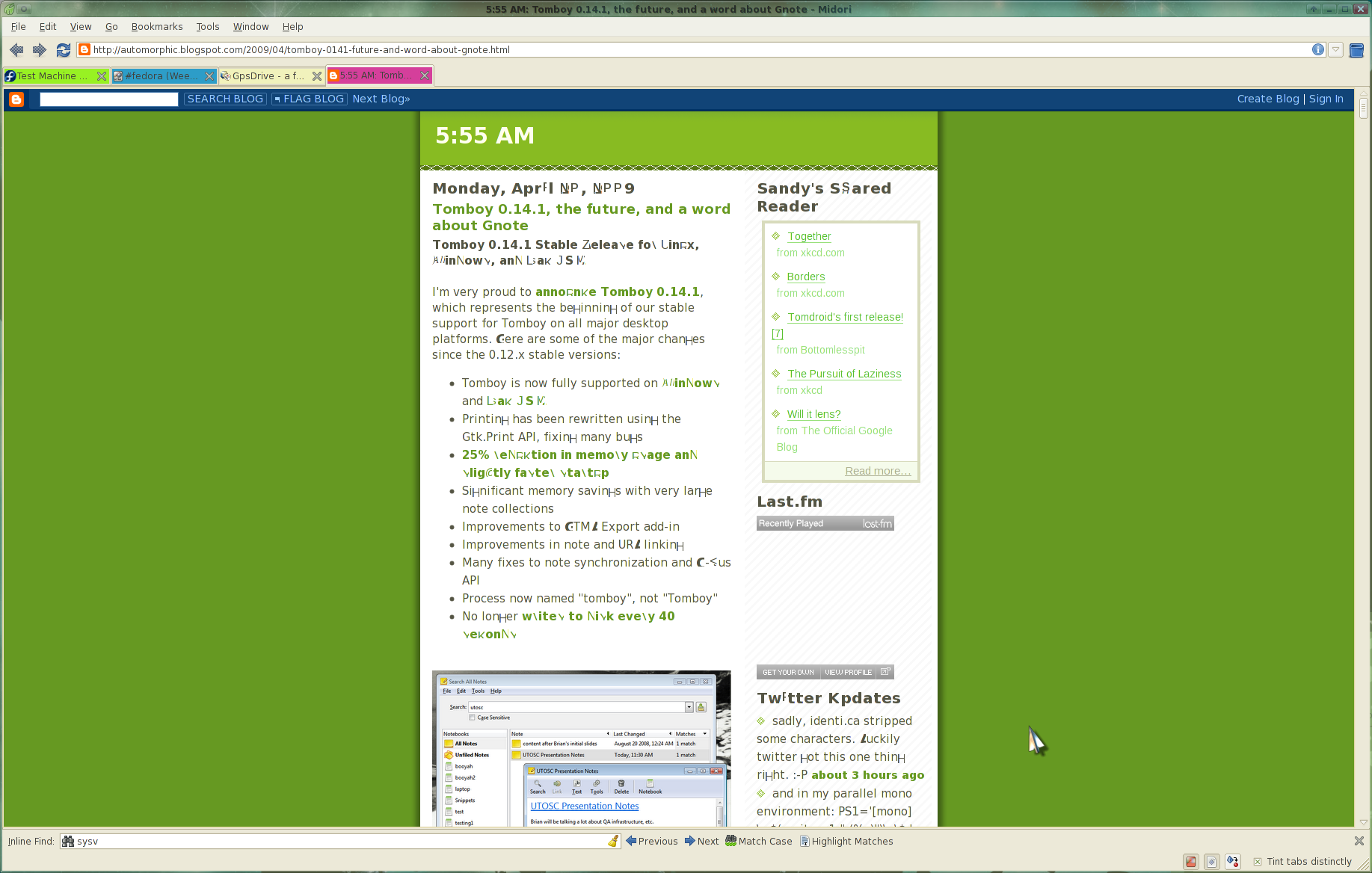Click the Tomboy screenshot thumbnail
The width and height of the screenshot is (1372, 873).
coord(582,748)
